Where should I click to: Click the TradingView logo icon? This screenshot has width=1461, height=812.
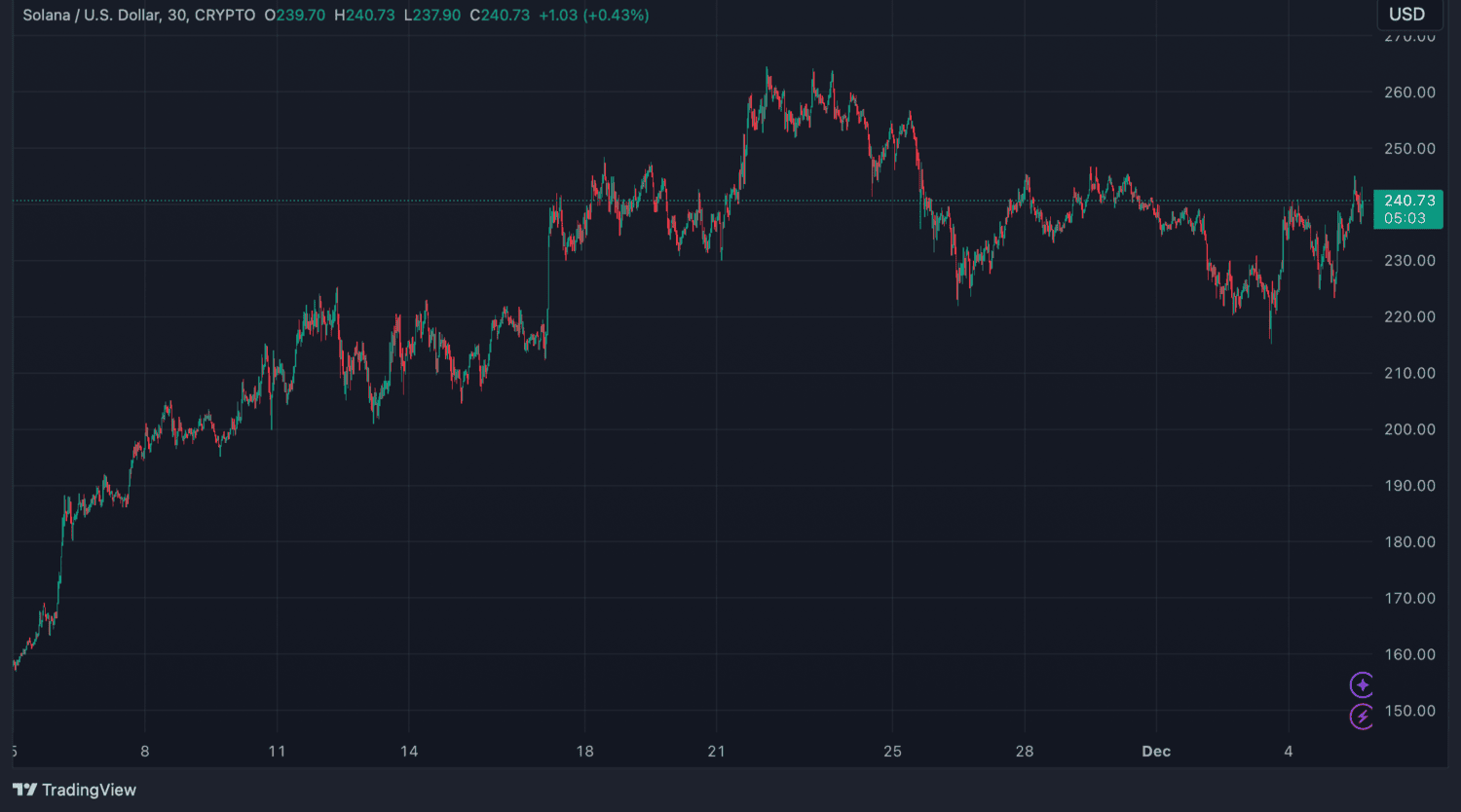tap(25, 790)
